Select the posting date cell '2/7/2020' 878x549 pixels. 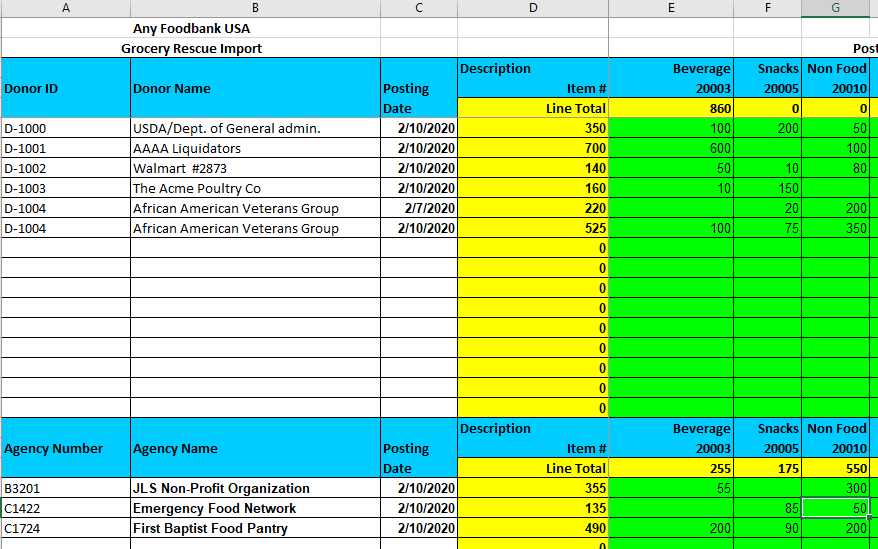point(418,208)
